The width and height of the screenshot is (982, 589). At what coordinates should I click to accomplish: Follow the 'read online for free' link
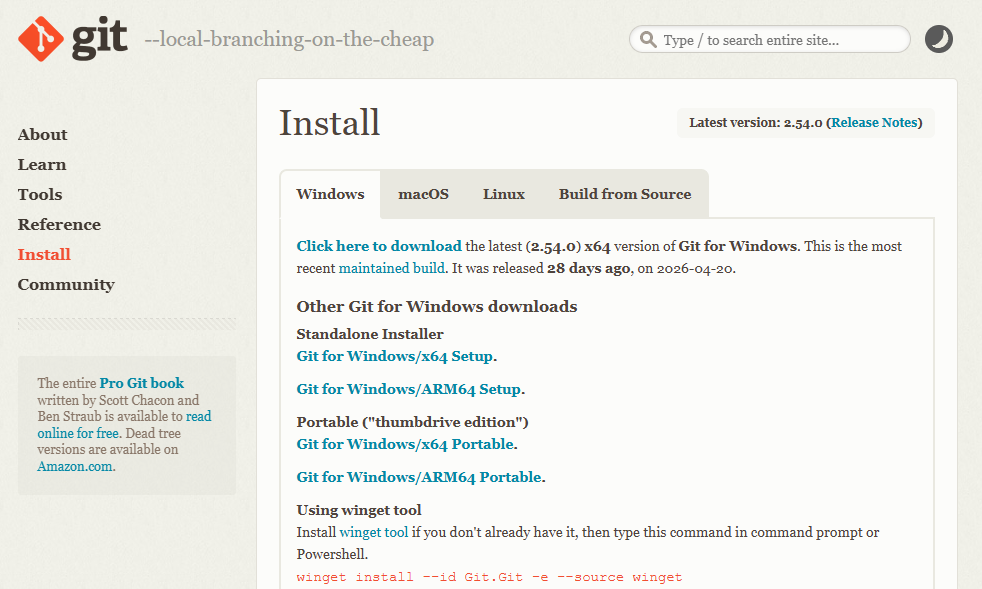[x=124, y=425]
